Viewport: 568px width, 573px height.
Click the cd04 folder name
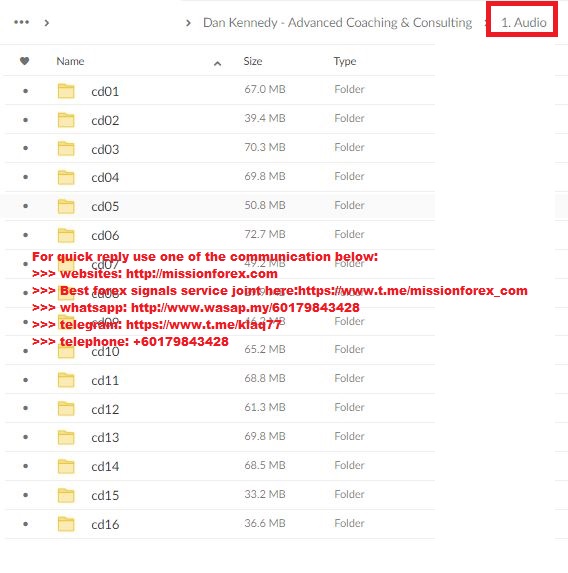coord(105,178)
